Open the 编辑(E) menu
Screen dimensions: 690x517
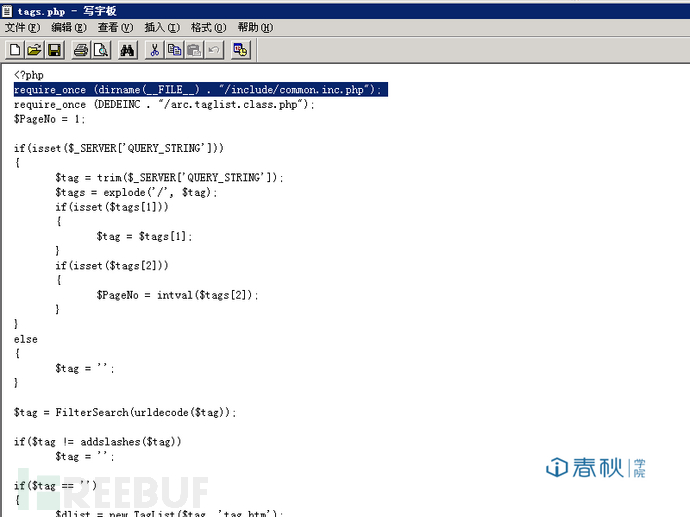pyautogui.click(x=69, y=28)
